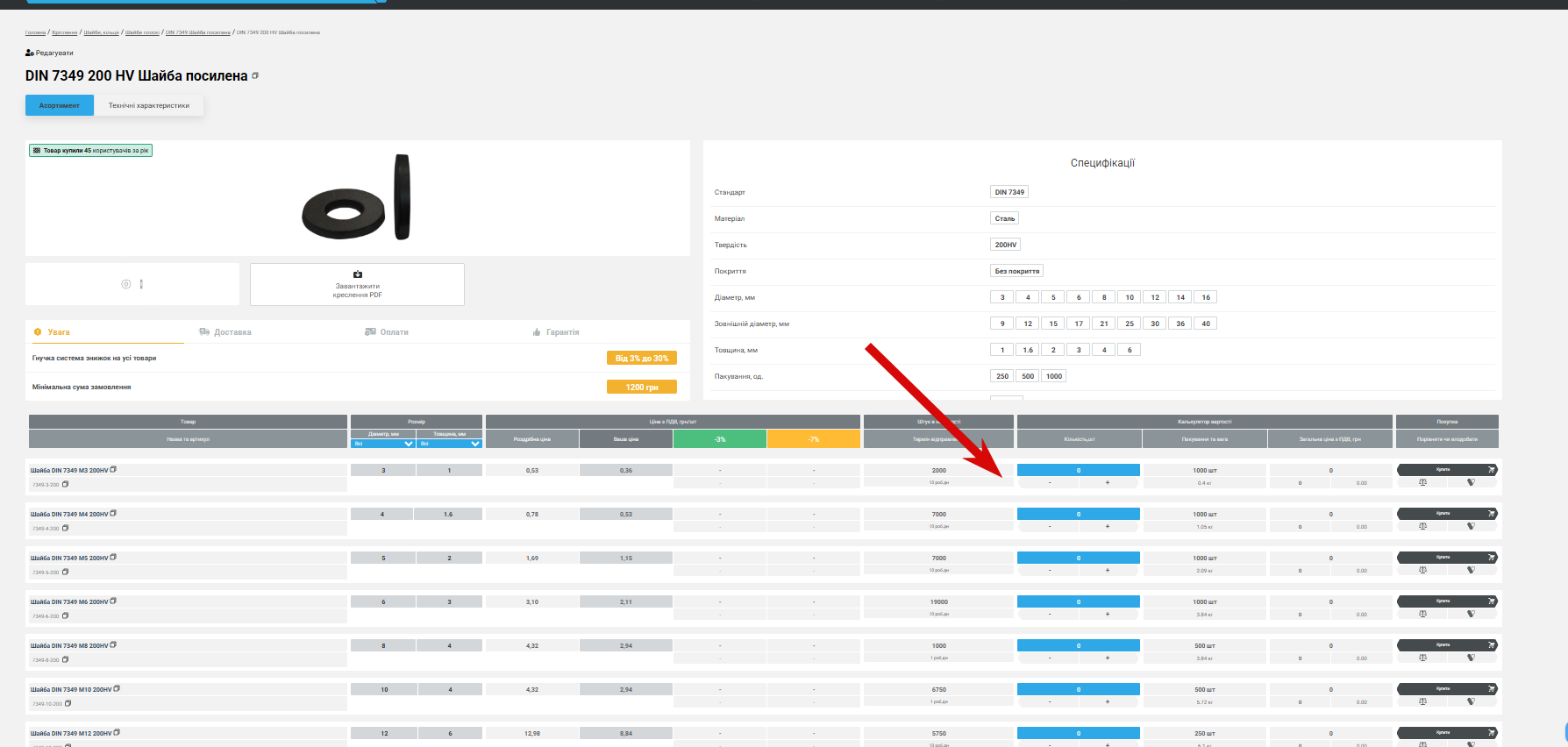The image size is (1568, 747).
Task: Select the Увага info tab
Action: tap(52, 332)
